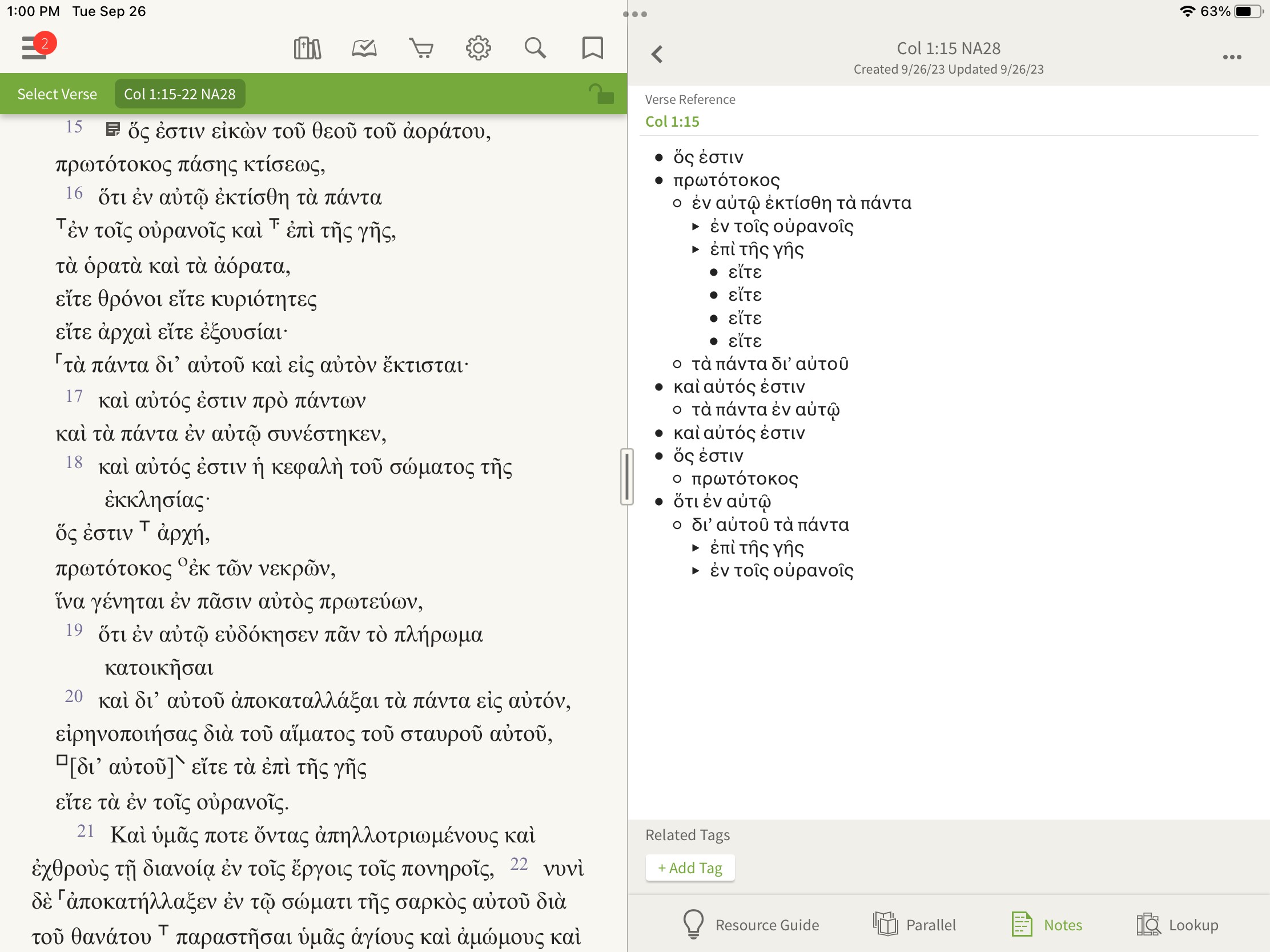Tap the word ἀποκαταλλάξαι in verse 20
Screen dimensions: 1270x952
(x=304, y=701)
